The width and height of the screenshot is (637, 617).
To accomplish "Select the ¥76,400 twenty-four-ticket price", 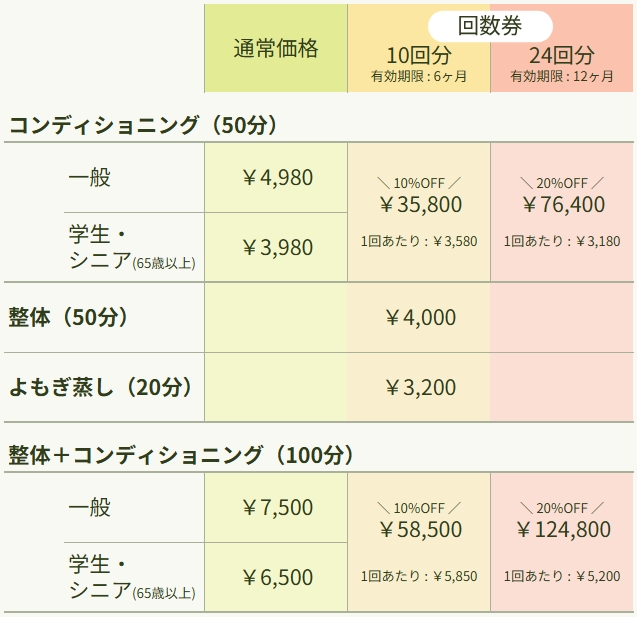I will coord(562,205).
